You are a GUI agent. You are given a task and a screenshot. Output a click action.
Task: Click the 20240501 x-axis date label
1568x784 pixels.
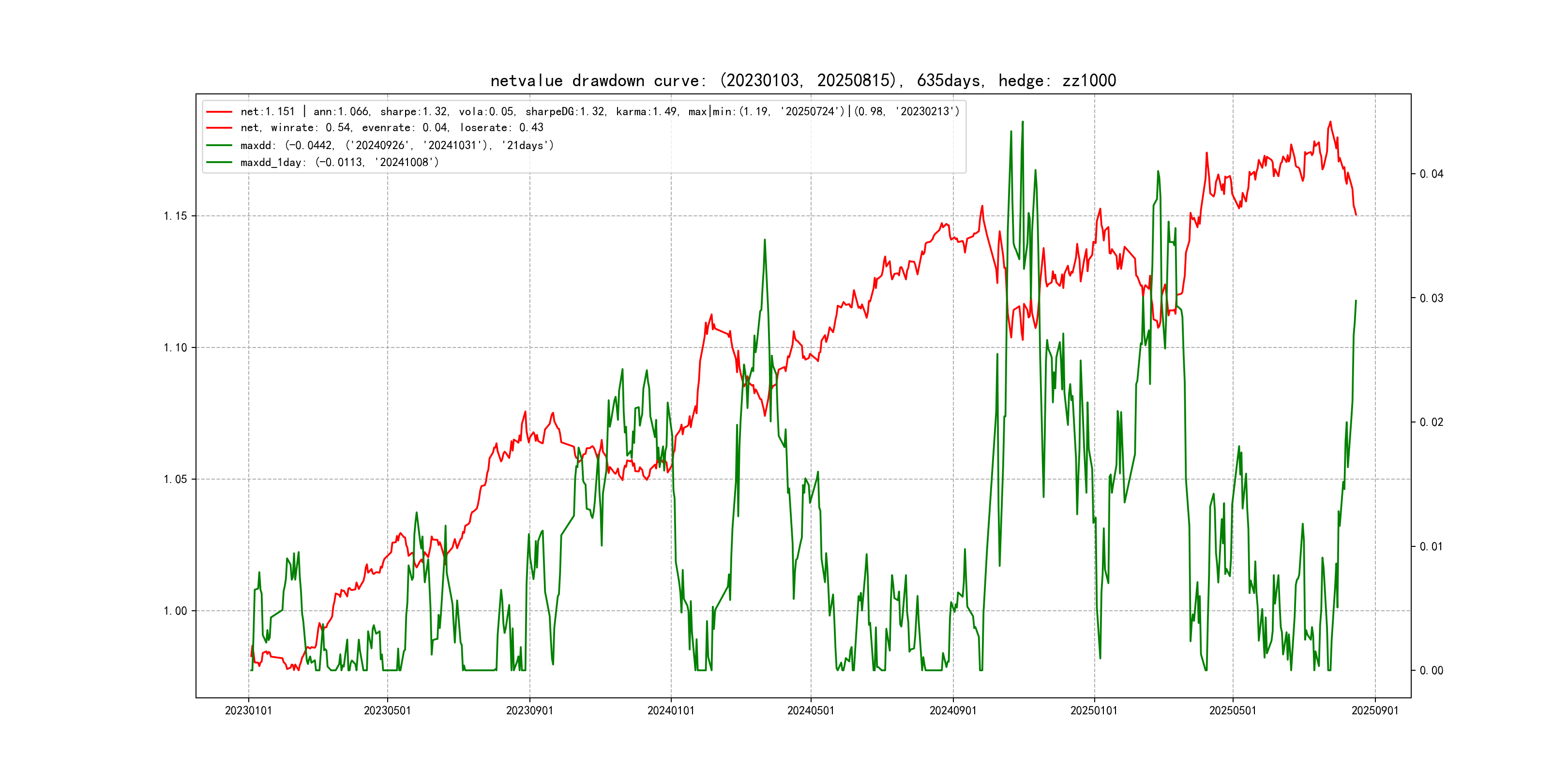point(811,711)
